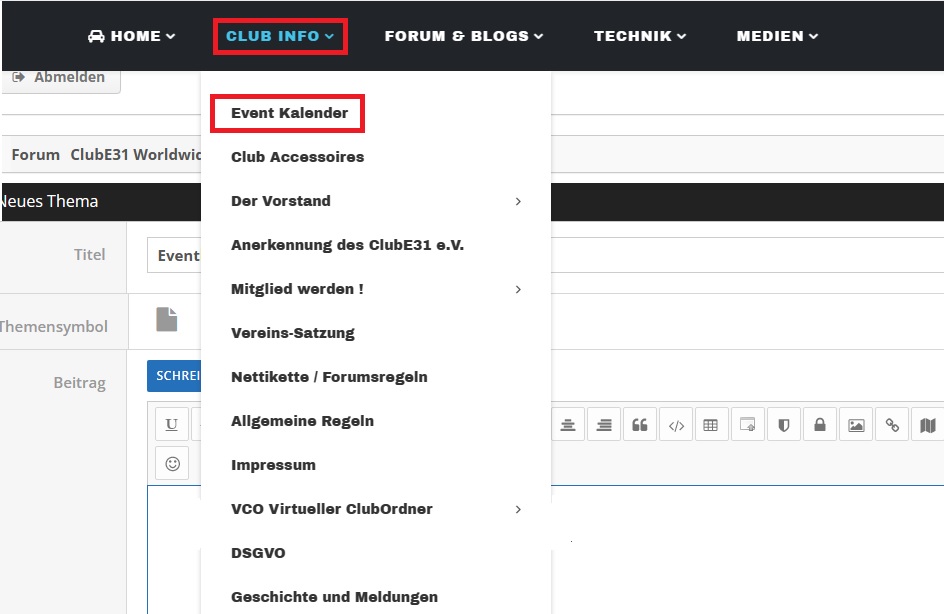Image resolution: width=944 pixels, height=614 pixels.
Task: Insert a code block
Action: click(x=676, y=425)
